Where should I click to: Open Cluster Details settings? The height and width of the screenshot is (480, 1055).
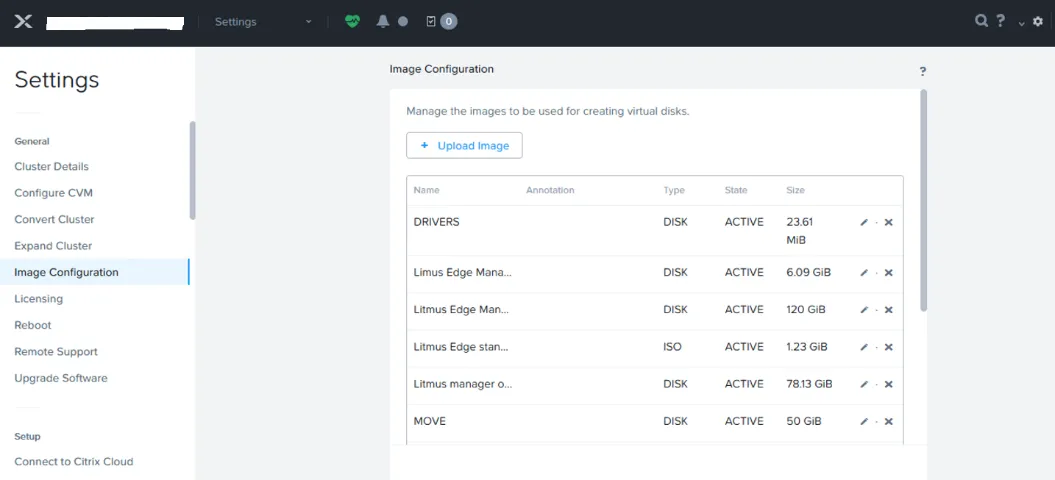51,166
